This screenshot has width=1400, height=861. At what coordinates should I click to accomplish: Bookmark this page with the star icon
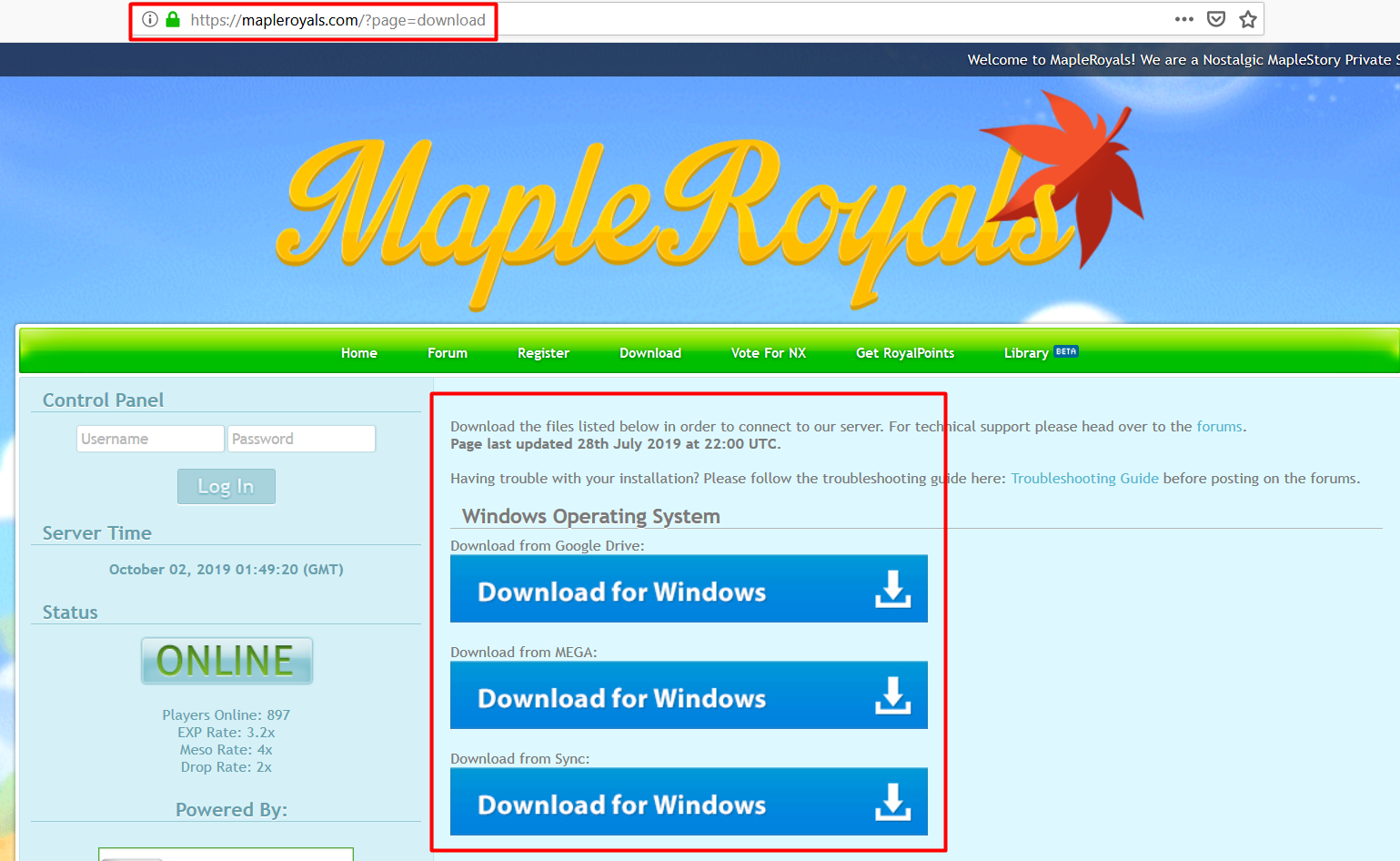click(x=1248, y=19)
